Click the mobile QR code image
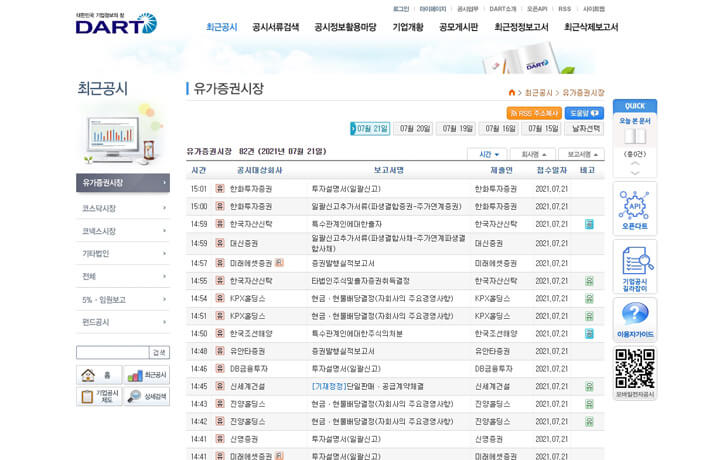Viewport: 720px width, 460px height. pos(635,369)
